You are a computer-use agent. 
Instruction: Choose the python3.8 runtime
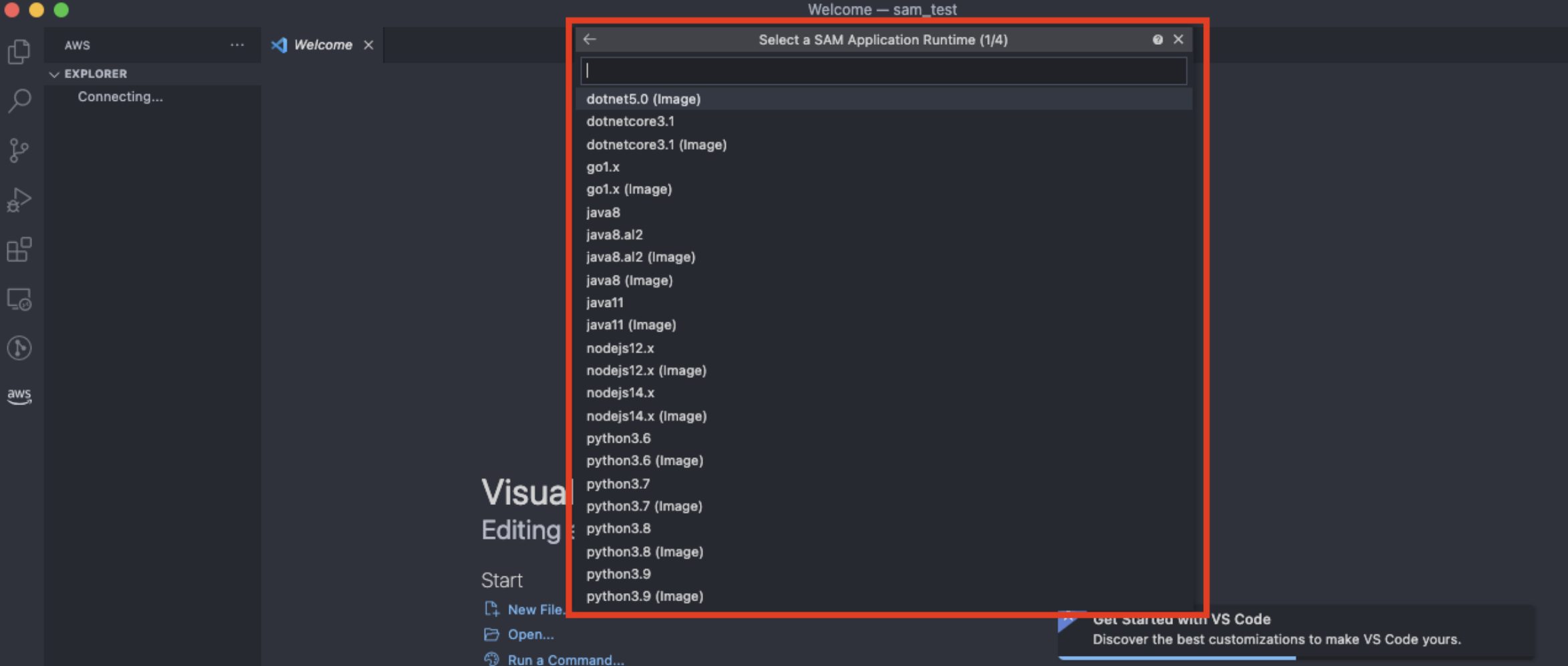point(884,529)
